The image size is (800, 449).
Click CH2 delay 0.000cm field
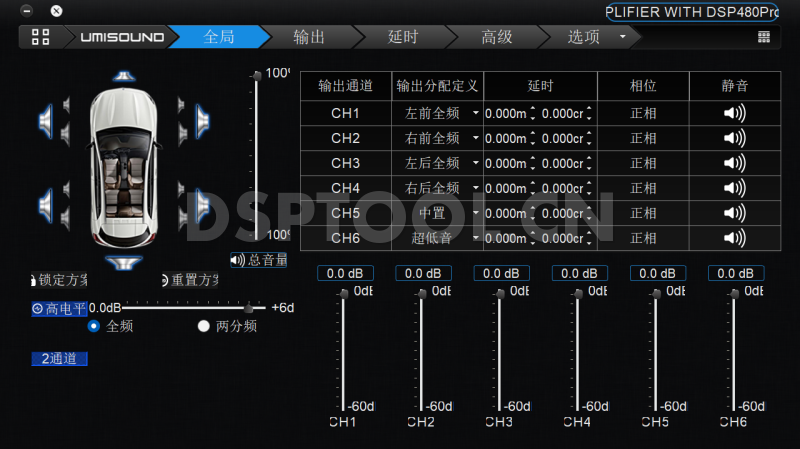click(x=562, y=138)
